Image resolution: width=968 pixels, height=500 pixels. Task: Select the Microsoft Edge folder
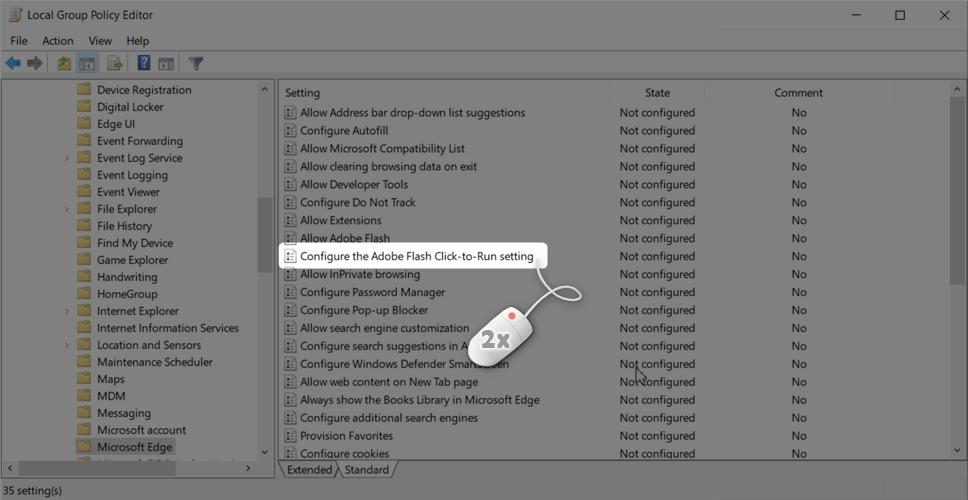click(x=135, y=447)
